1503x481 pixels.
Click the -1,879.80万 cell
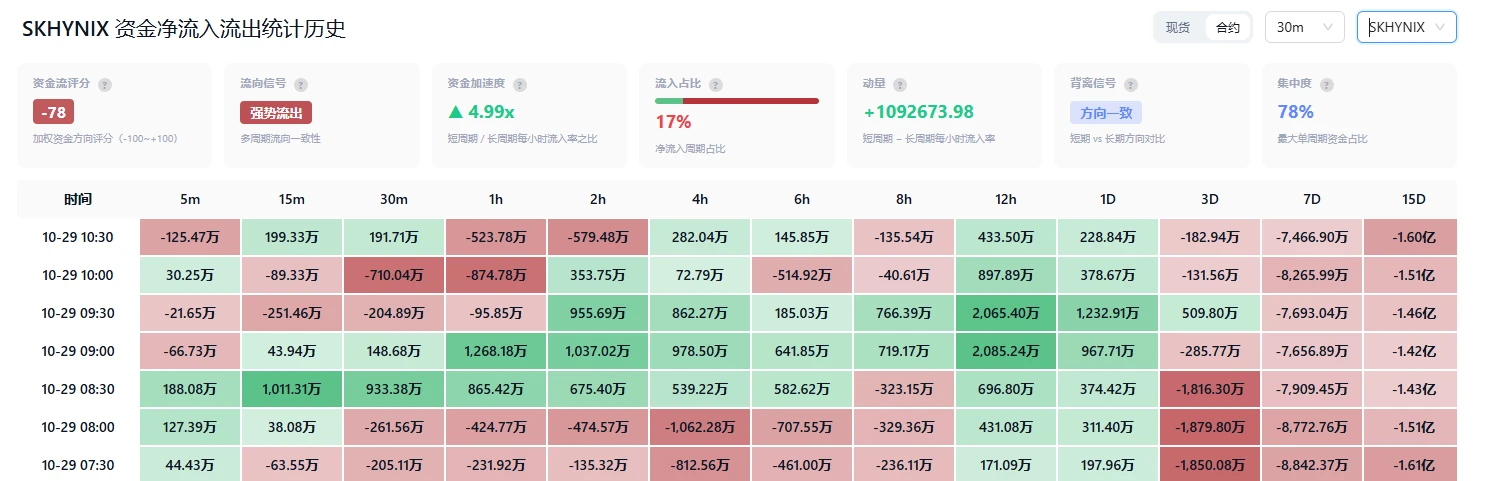click(x=1210, y=427)
